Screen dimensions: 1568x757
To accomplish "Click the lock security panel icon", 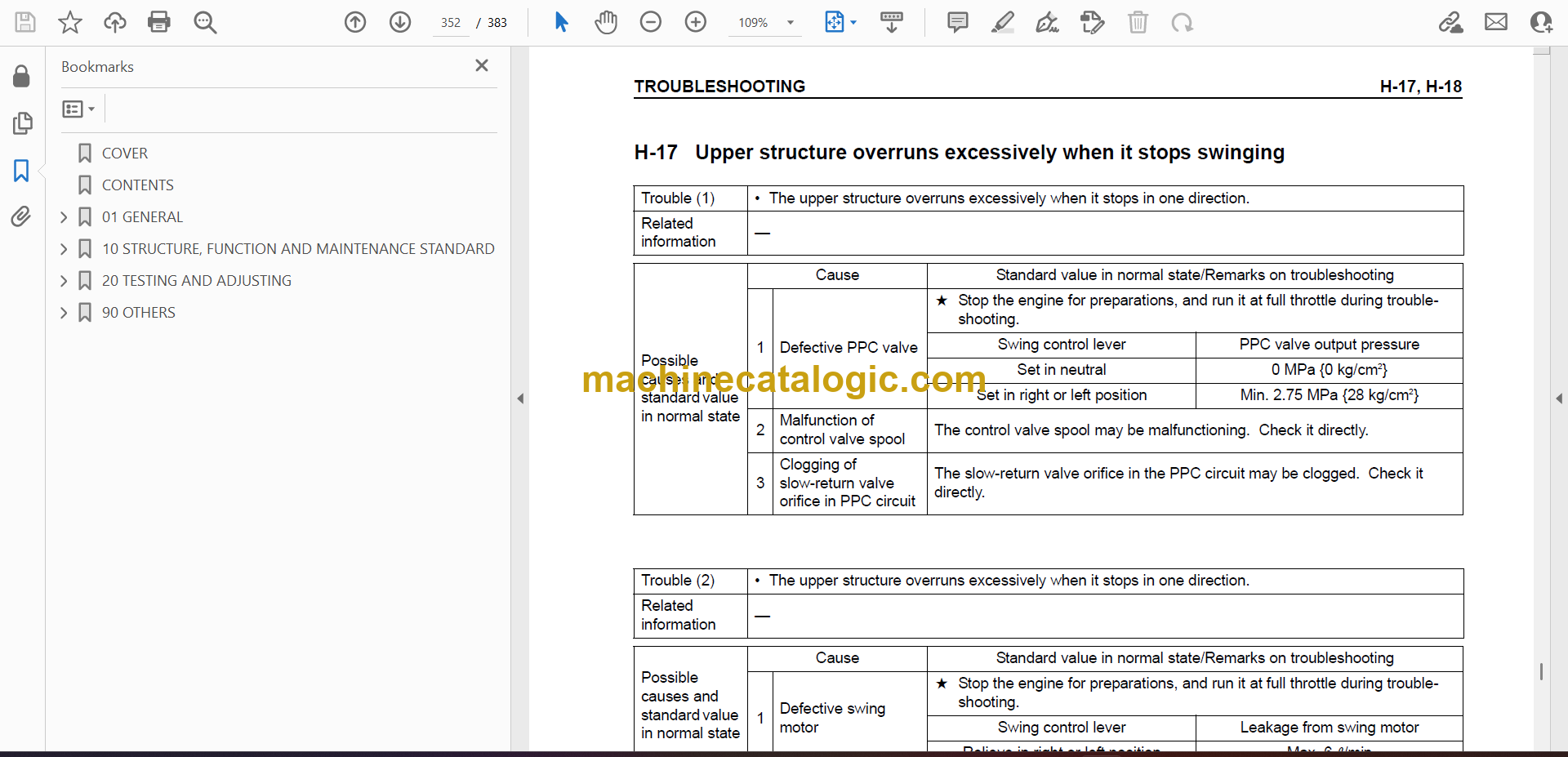I will pos(21,76).
